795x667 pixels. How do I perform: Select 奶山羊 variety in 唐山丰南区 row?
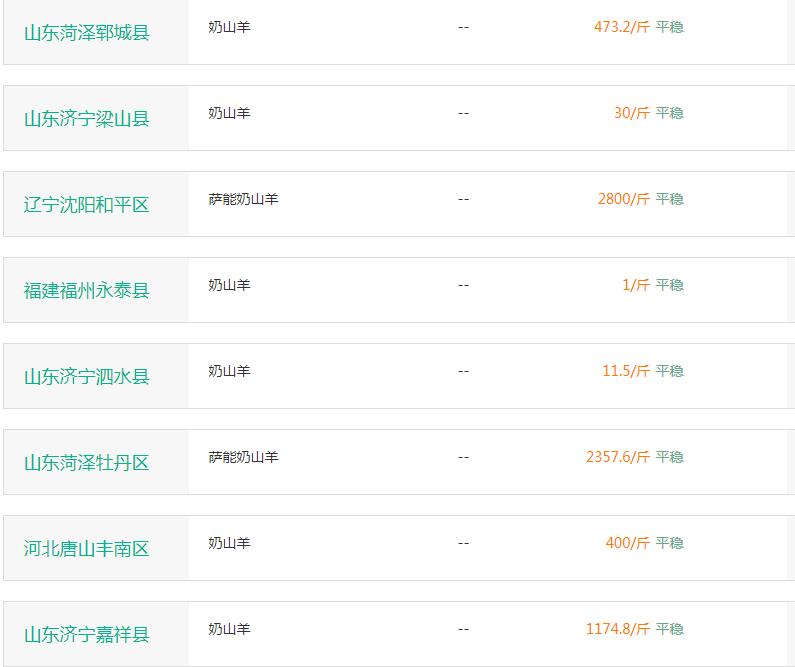pyautogui.click(x=229, y=543)
